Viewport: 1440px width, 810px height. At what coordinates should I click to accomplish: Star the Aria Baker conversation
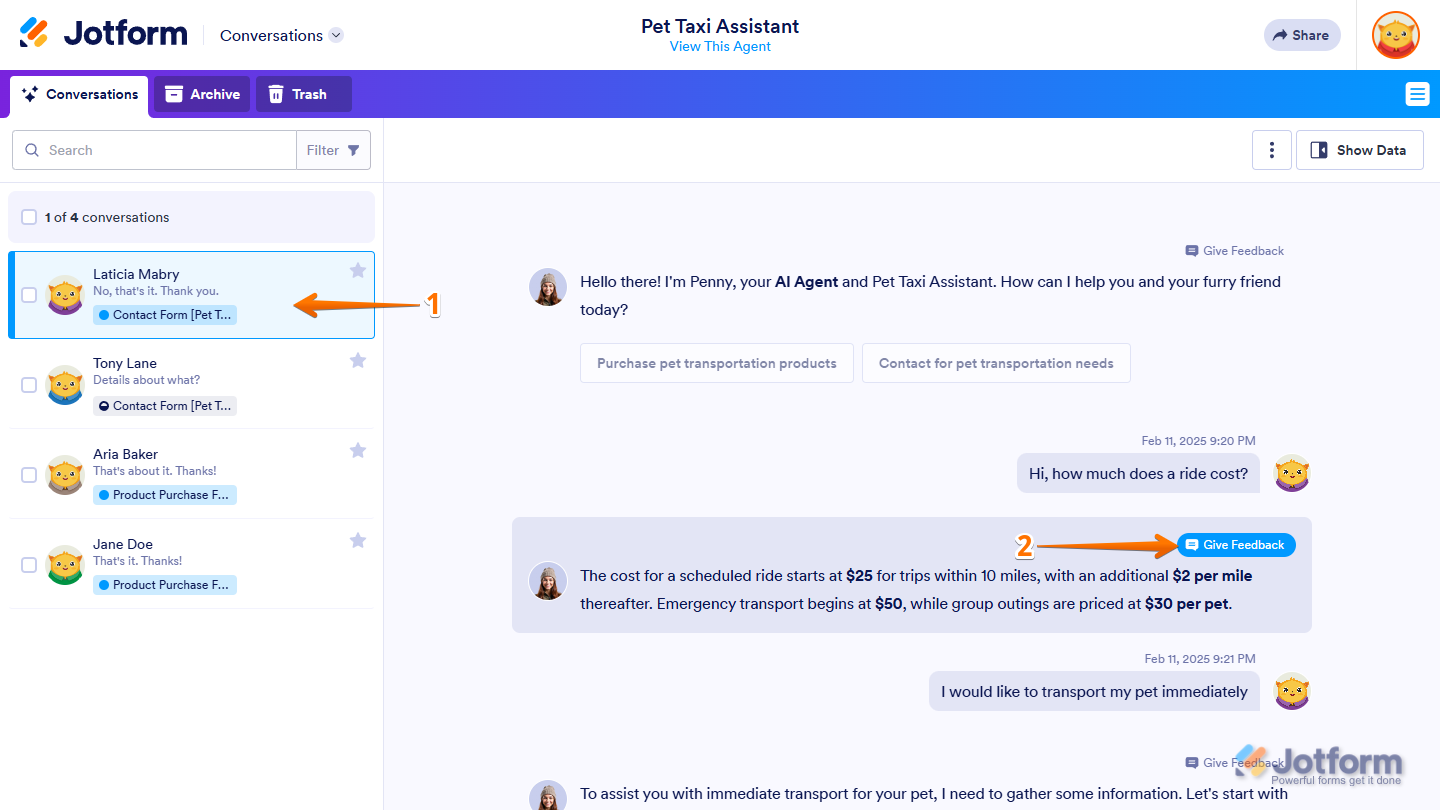click(358, 451)
